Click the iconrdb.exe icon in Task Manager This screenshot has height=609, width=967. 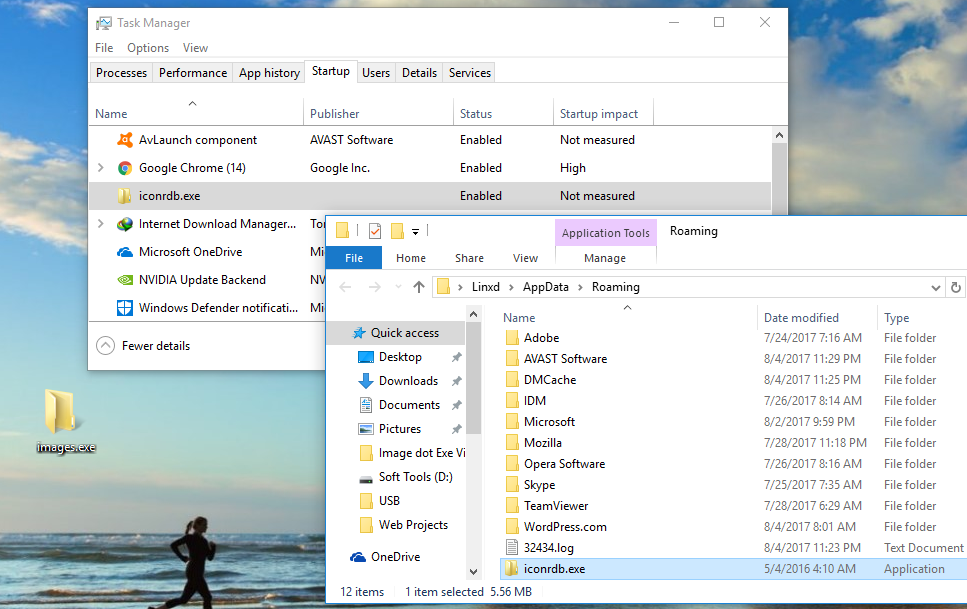click(125, 196)
